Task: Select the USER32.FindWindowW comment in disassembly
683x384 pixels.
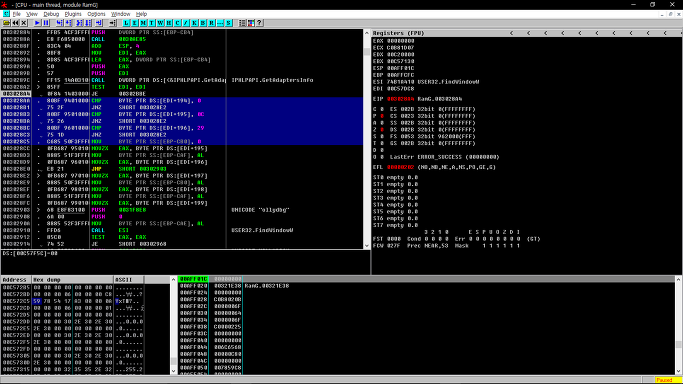Action: (x=262, y=230)
